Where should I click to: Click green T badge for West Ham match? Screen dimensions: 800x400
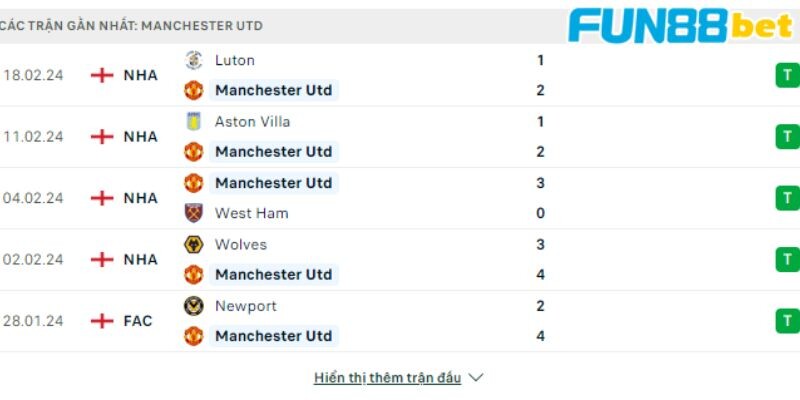[787, 198]
